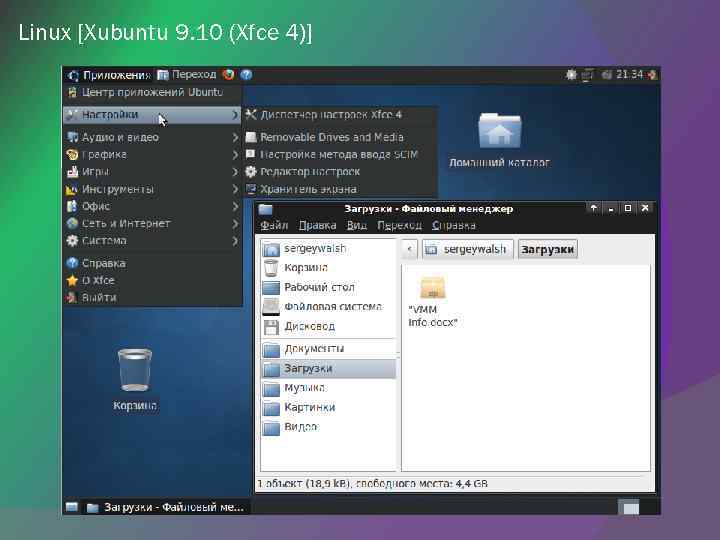The width and height of the screenshot is (720, 540).
Task: Click the Загрузки path bar button
Action: tap(547, 249)
